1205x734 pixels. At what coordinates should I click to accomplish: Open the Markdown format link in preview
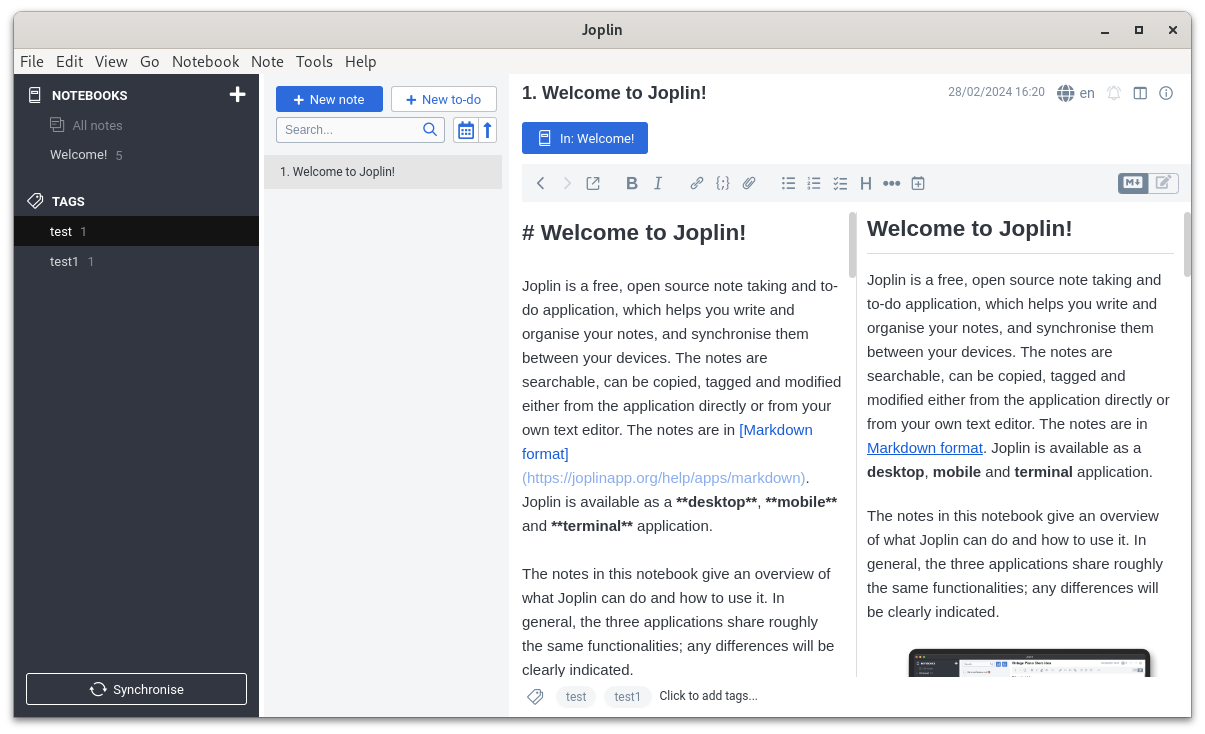click(x=924, y=447)
